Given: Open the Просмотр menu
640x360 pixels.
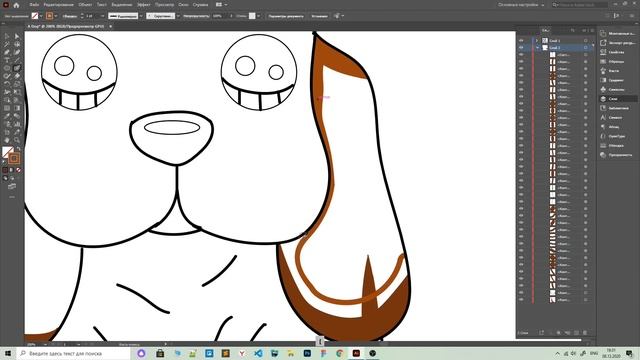Looking at the screenshot, I should click(x=164, y=5).
